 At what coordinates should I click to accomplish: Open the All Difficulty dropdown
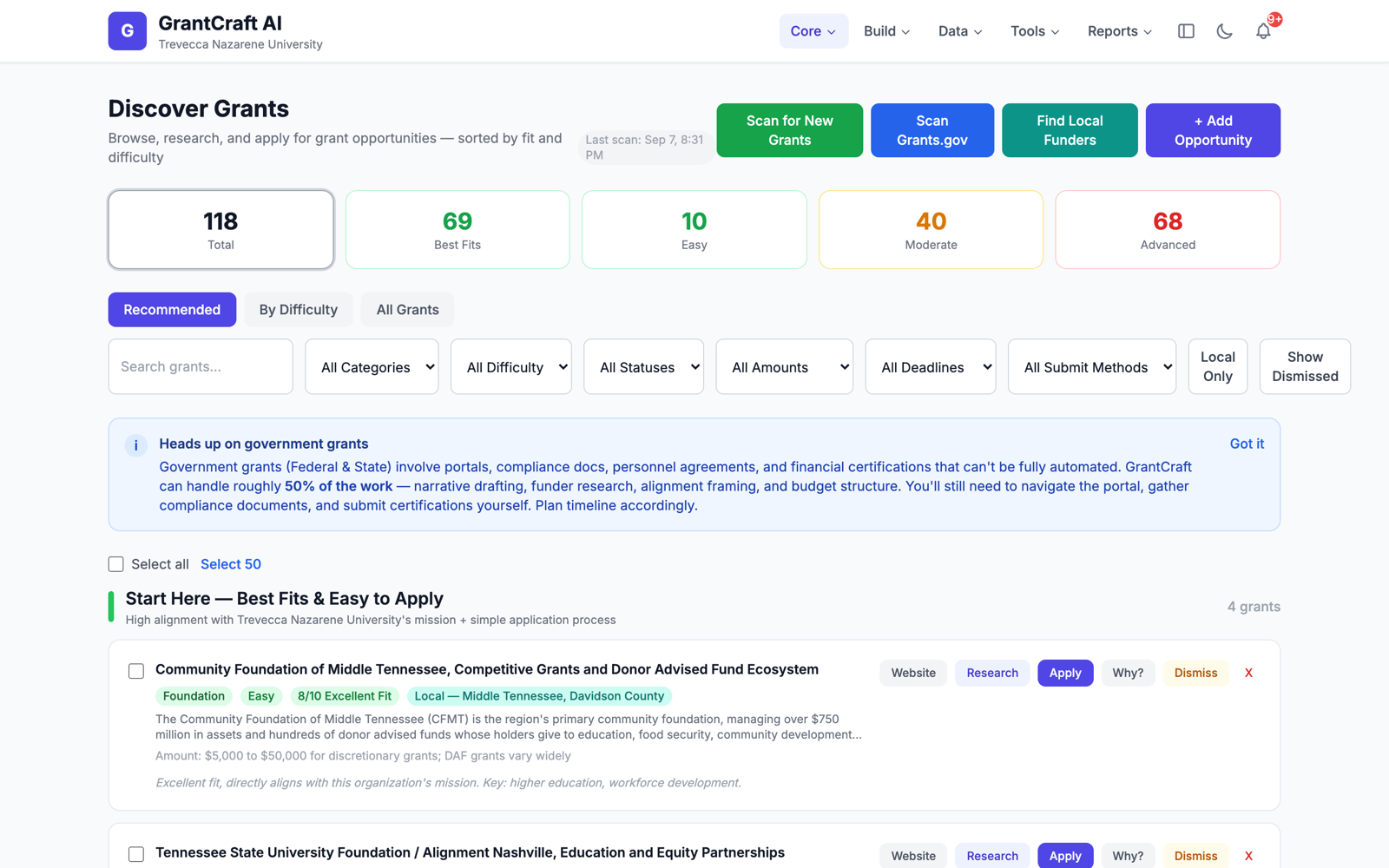(511, 366)
